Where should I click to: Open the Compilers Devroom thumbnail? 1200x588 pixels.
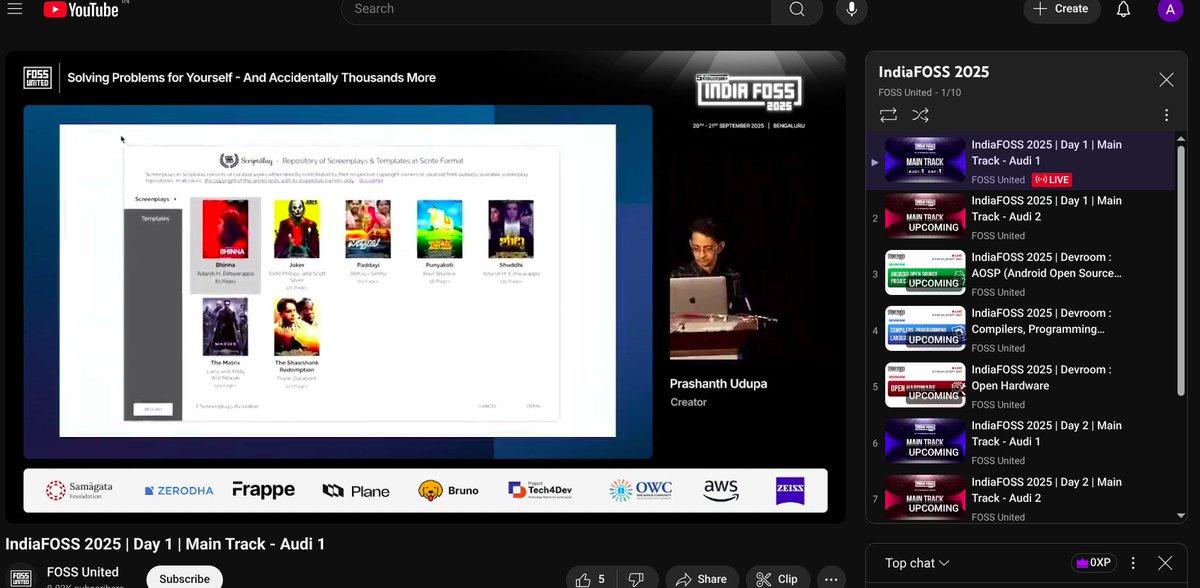(925, 328)
